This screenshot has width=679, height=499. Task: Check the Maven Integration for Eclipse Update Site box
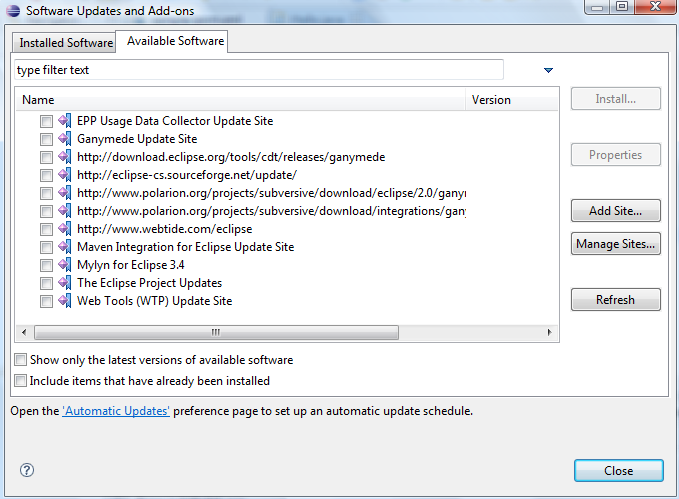46,247
